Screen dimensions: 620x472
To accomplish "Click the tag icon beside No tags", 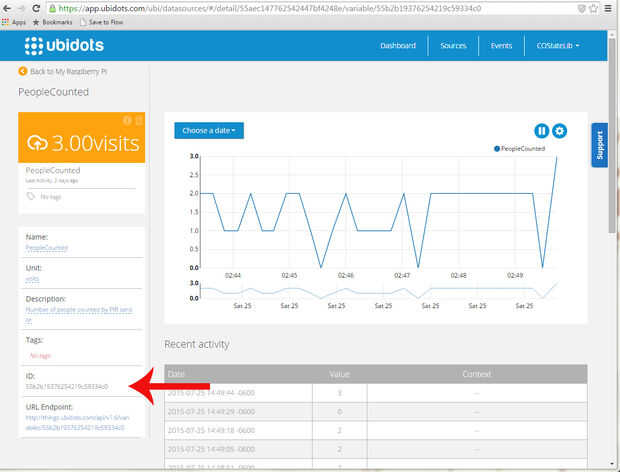I will point(30,196).
